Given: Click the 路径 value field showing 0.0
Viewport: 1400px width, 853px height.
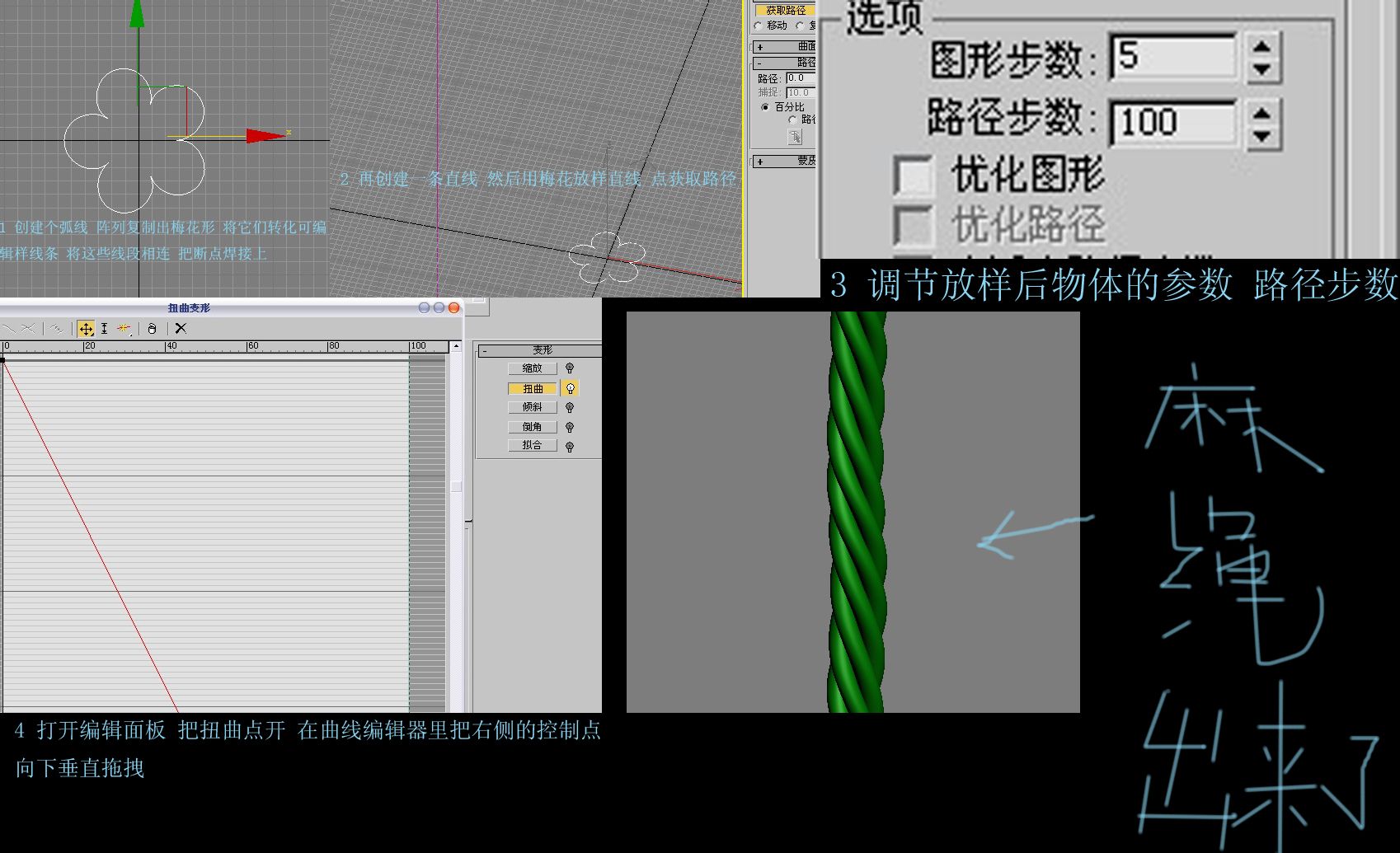Looking at the screenshot, I should pyautogui.click(x=800, y=78).
